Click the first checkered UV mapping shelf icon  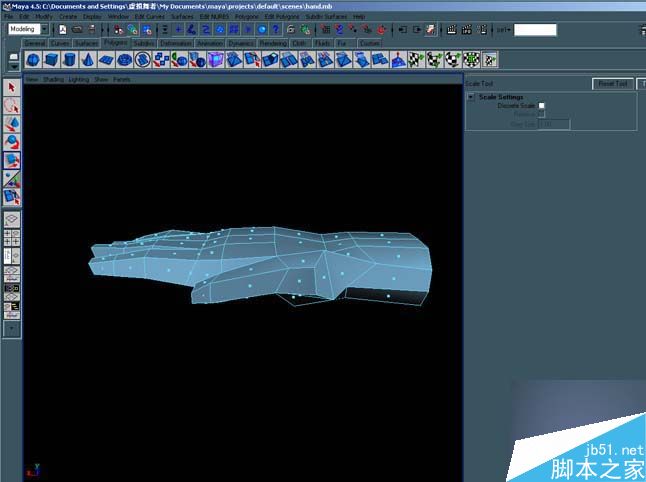pos(416,60)
